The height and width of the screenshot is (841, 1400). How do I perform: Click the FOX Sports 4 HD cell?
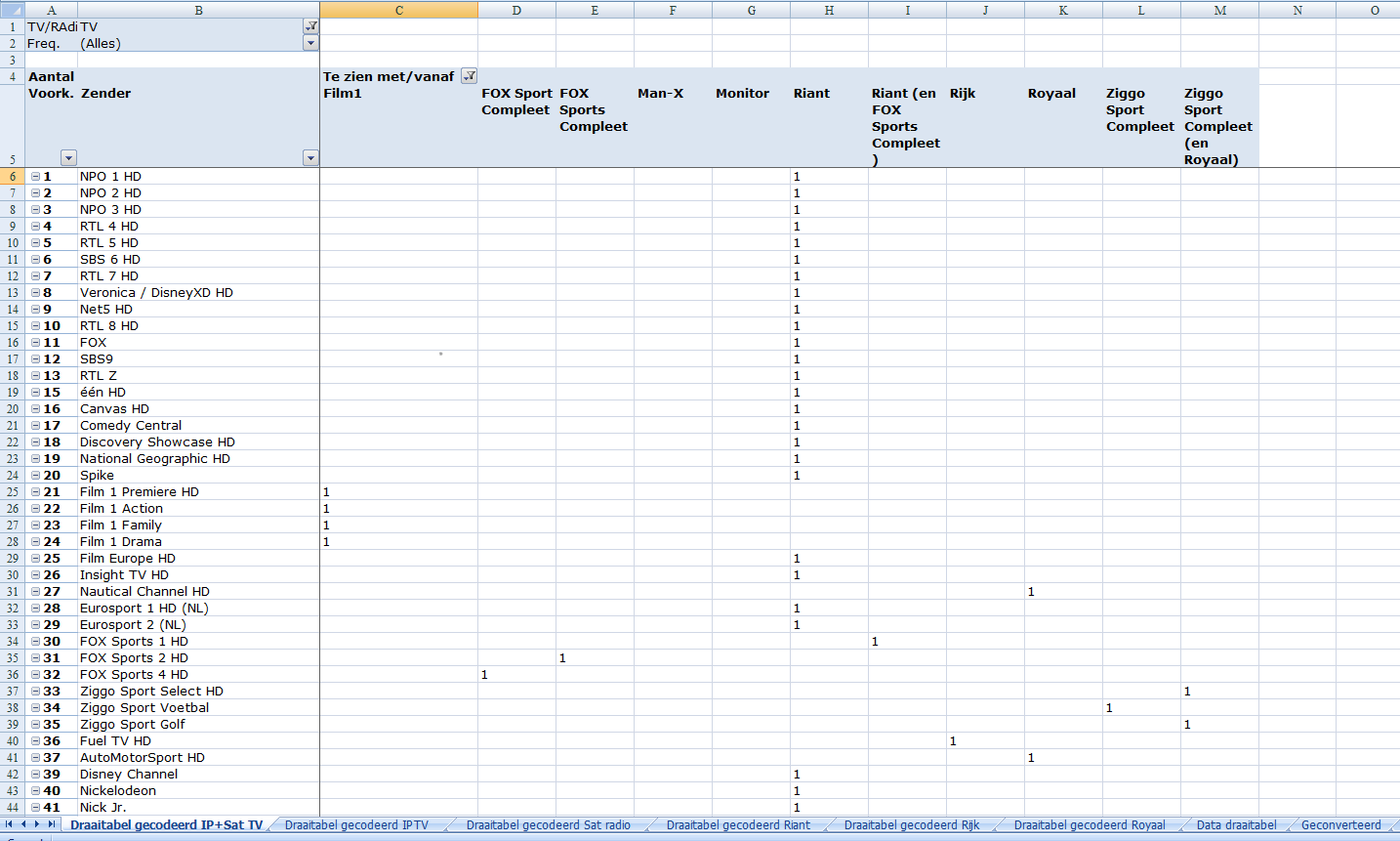click(x=198, y=675)
